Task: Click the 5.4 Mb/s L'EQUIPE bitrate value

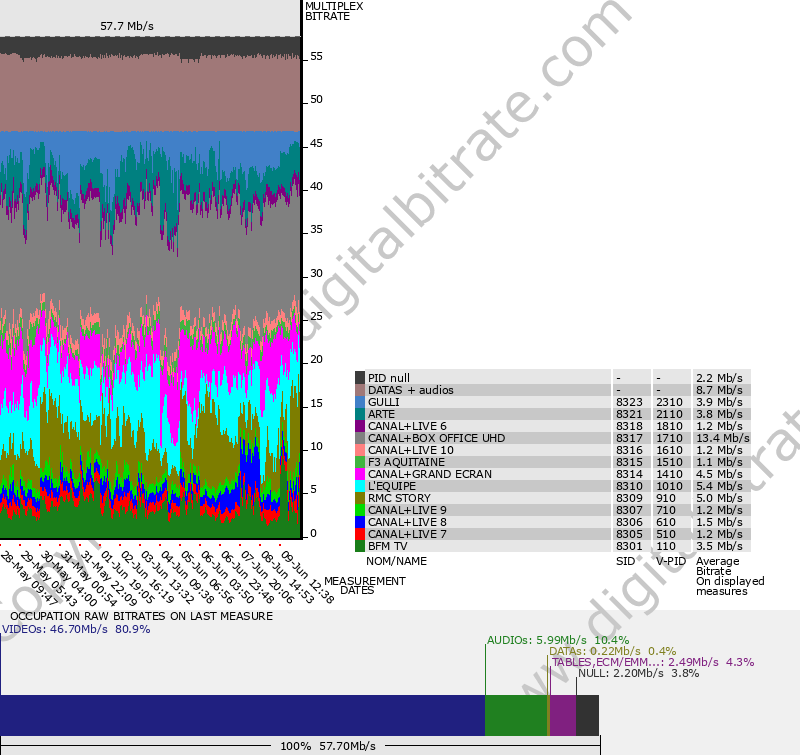Action: [x=719, y=486]
